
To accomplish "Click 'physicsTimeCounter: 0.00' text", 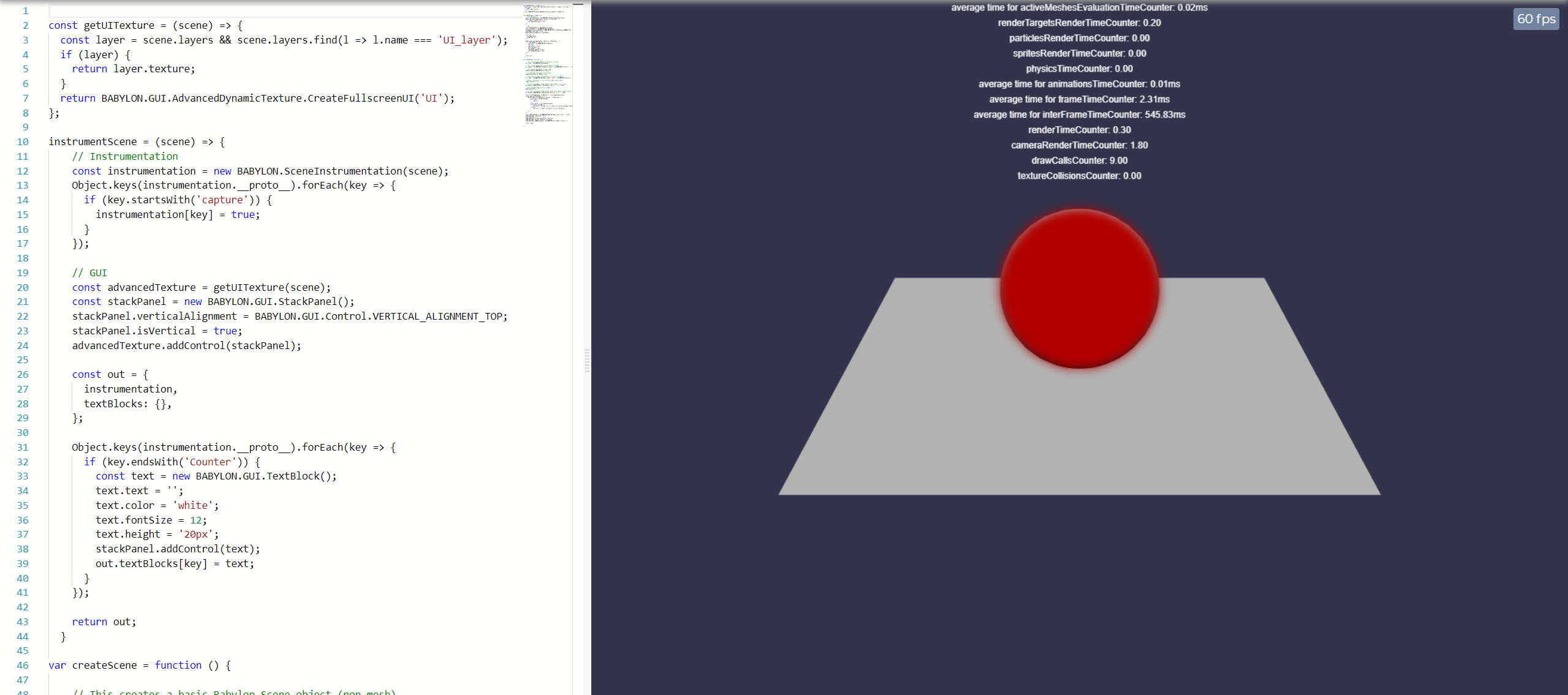I will pyautogui.click(x=1079, y=69).
